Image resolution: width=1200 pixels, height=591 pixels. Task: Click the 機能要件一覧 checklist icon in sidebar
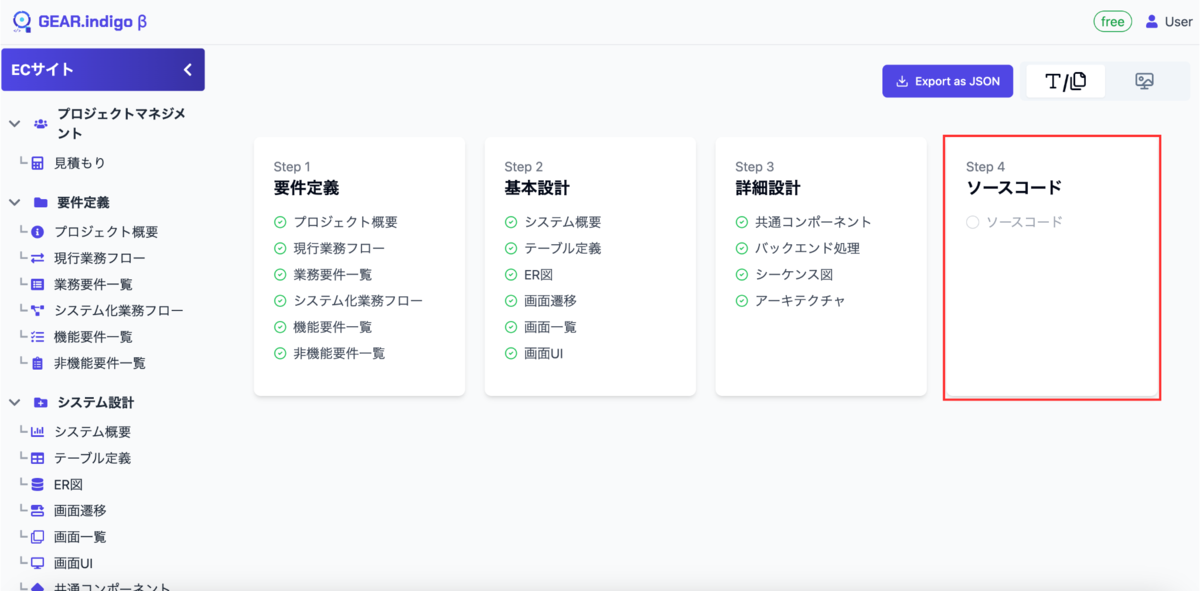(37, 337)
